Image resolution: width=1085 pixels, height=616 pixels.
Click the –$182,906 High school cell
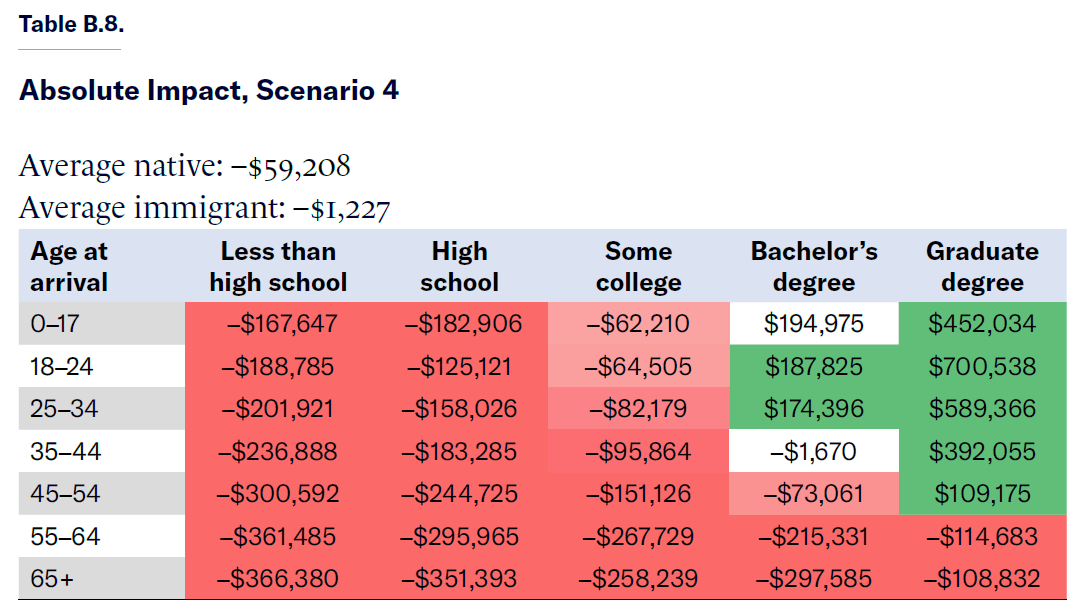pos(460,324)
